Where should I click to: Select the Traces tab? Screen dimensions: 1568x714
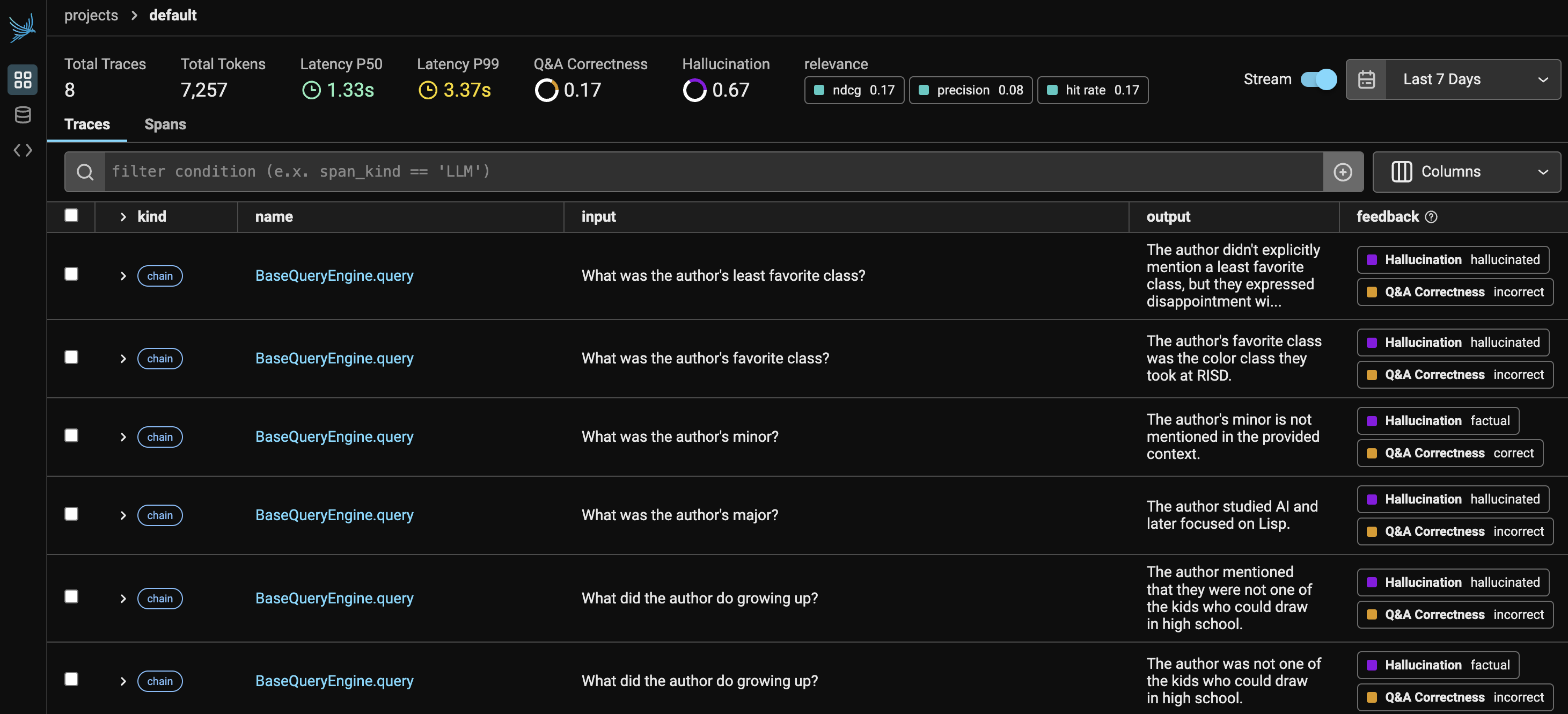point(87,125)
